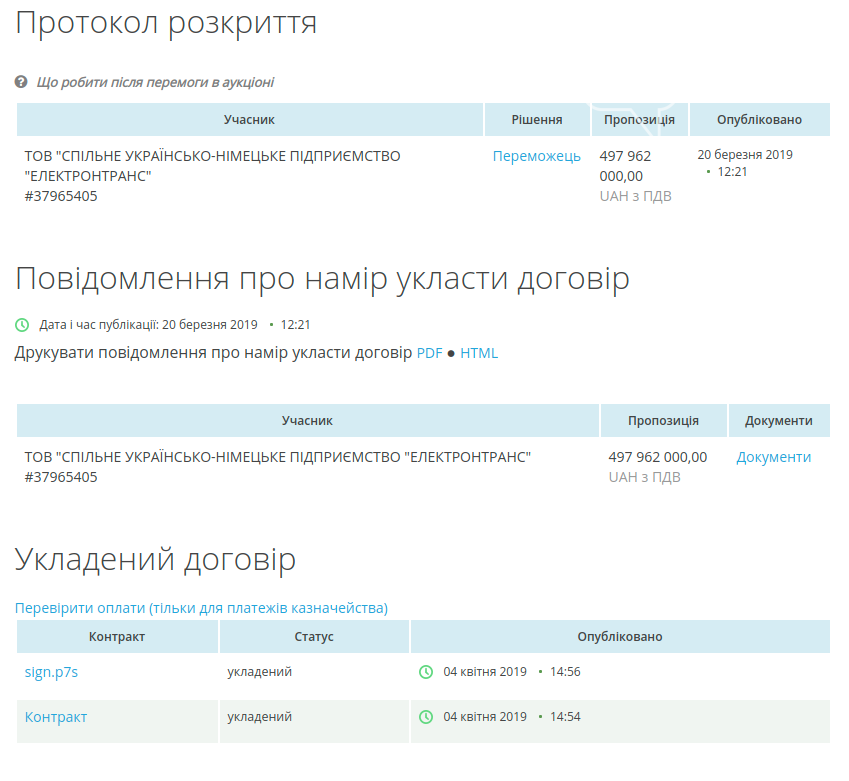Click the Опубліковано header in the contract table

pos(620,637)
